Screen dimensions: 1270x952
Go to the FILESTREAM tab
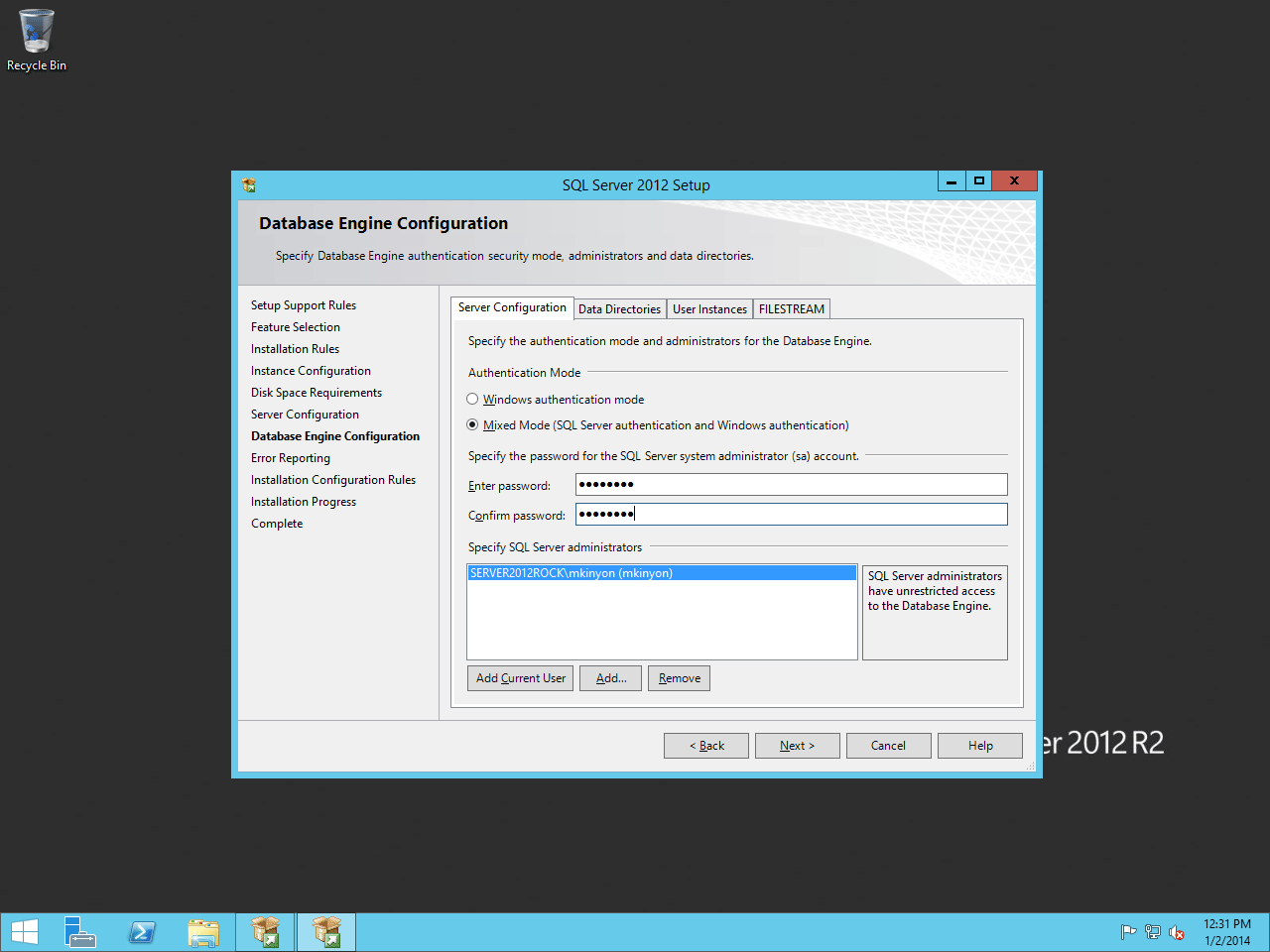point(791,309)
